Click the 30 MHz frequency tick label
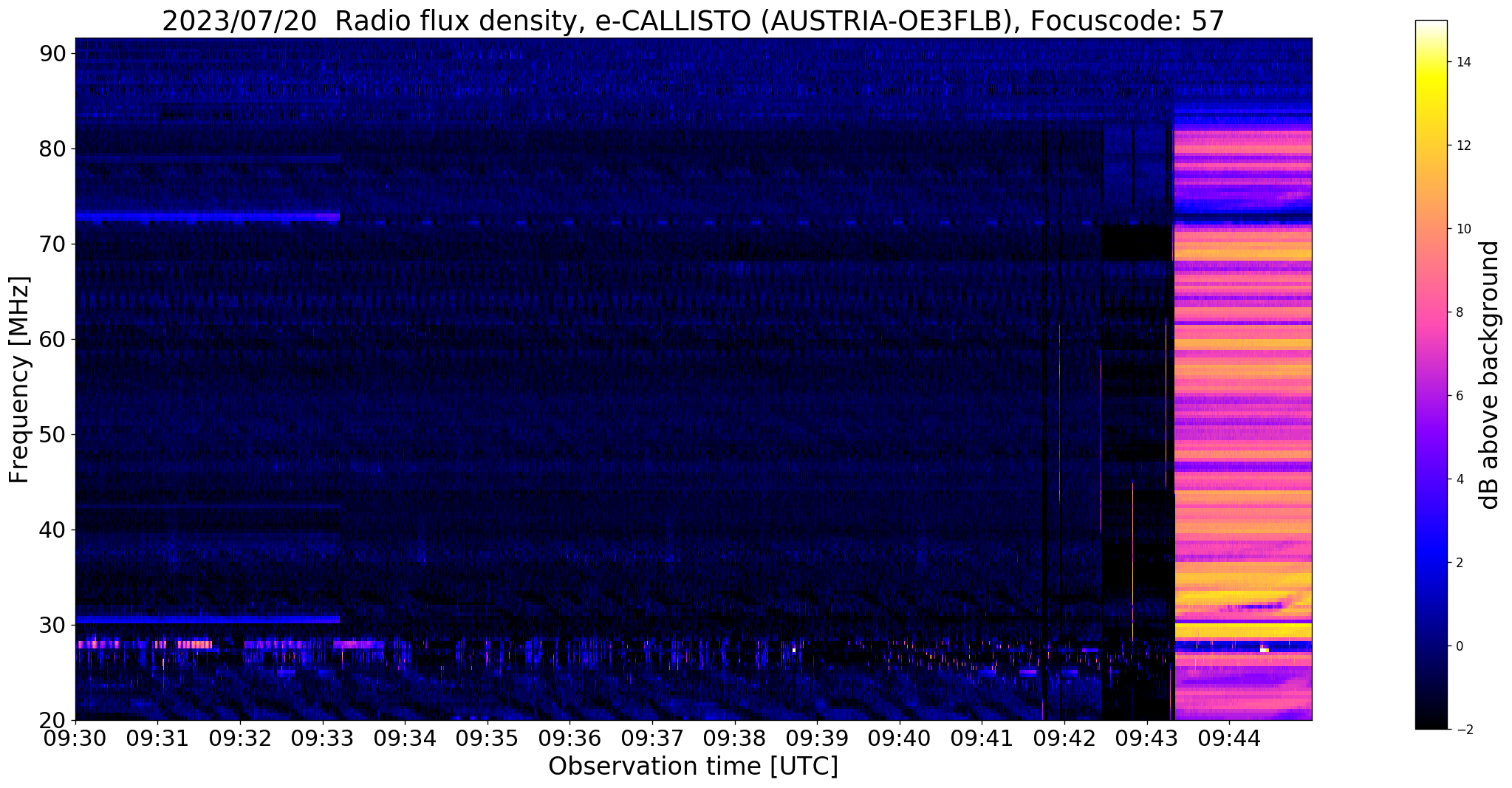The image size is (1512, 788). (53, 625)
